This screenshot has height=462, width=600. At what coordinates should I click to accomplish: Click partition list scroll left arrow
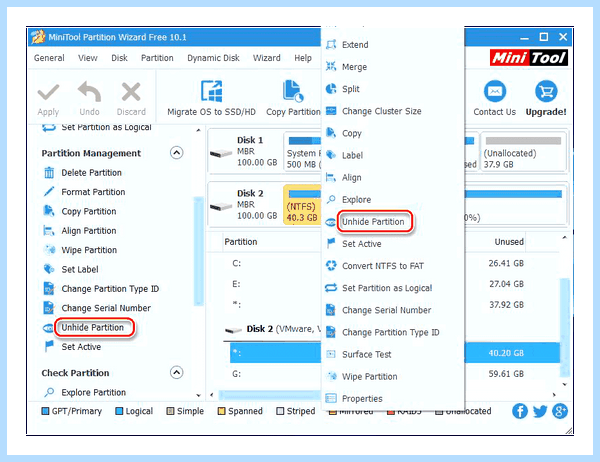212,395
